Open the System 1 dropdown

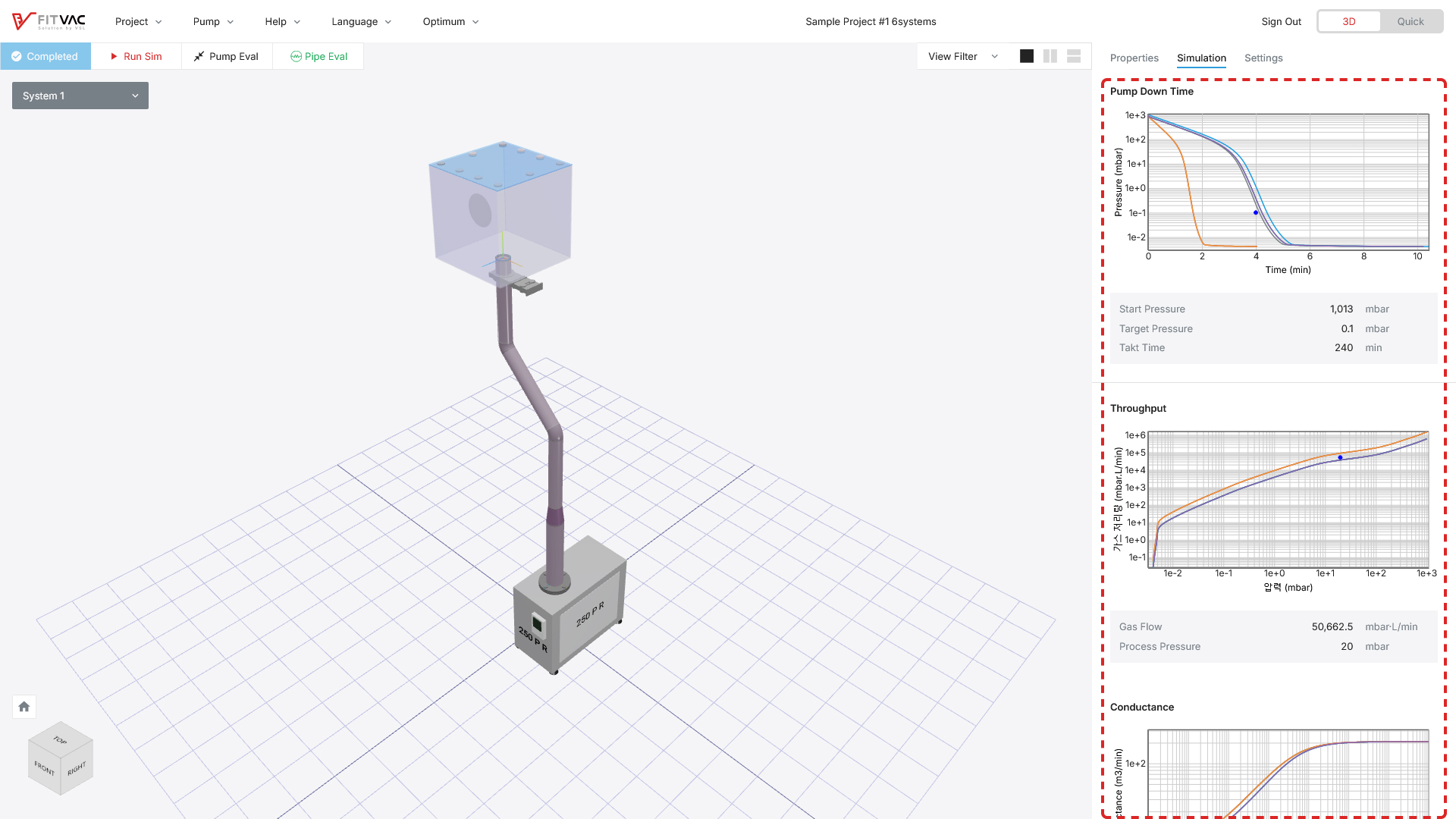point(80,96)
